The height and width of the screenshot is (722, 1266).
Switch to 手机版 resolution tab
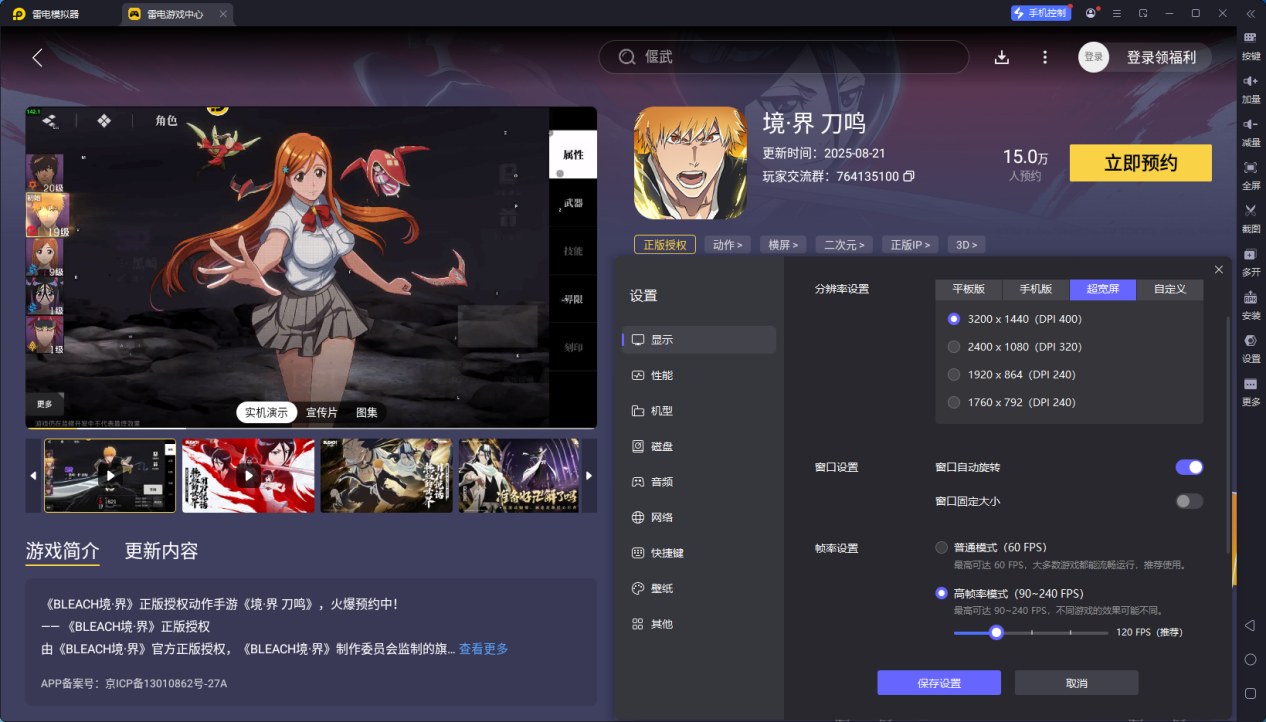[1036, 289]
